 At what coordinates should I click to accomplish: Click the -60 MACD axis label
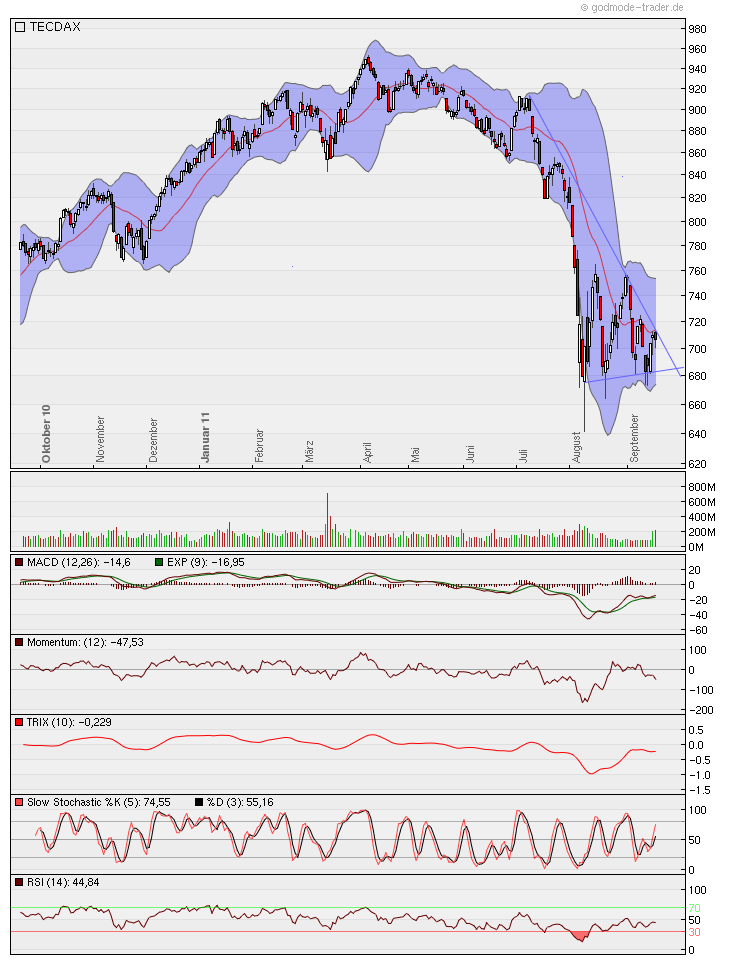pyautogui.click(x=699, y=630)
